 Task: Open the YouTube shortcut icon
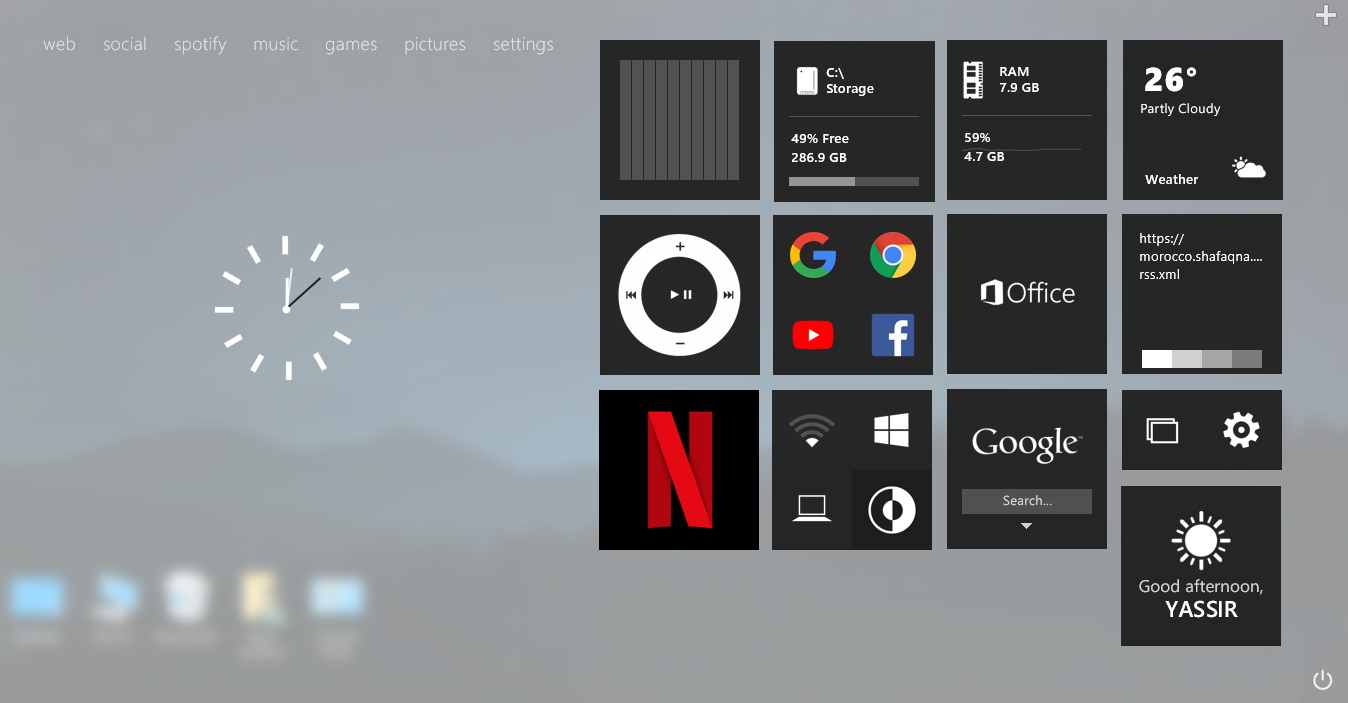click(x=813, y=335)
